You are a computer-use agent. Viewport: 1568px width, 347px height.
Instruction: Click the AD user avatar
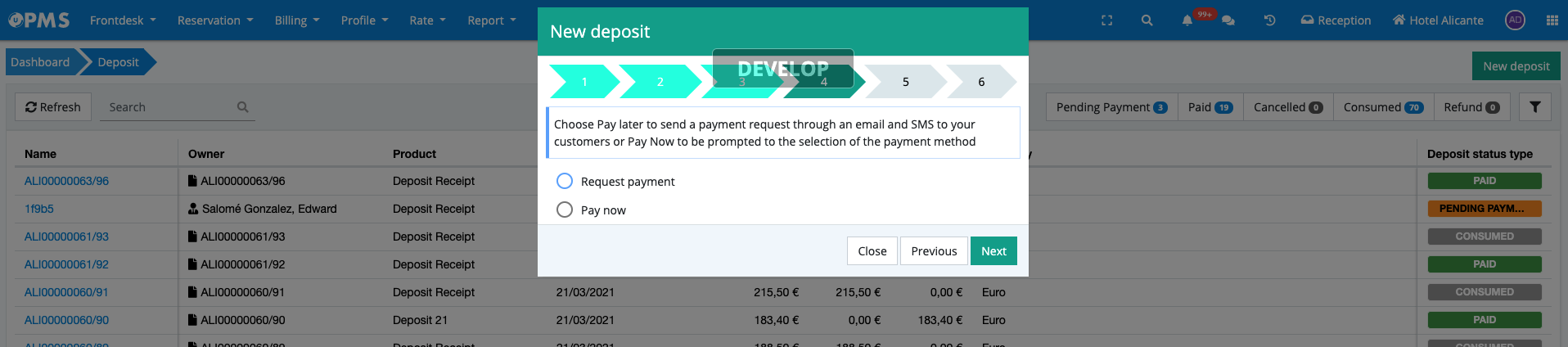(1515, 20)
